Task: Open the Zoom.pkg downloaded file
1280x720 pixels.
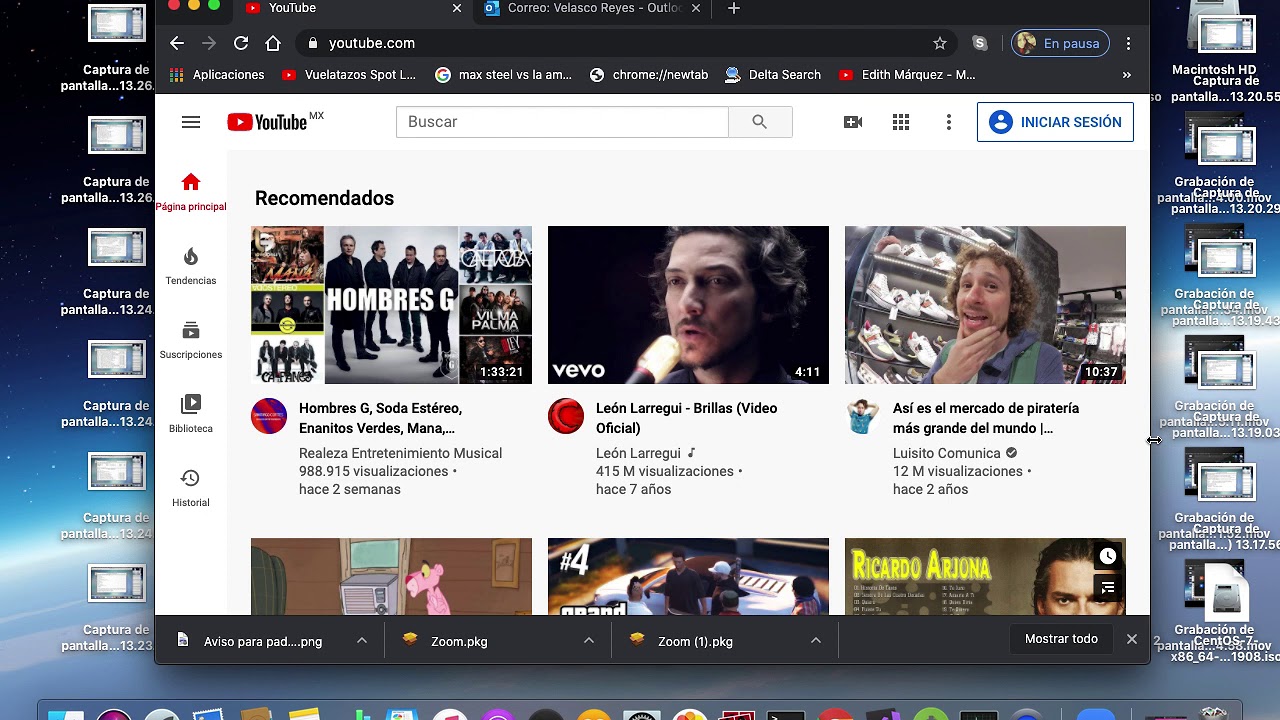Action: pos(447,641)
